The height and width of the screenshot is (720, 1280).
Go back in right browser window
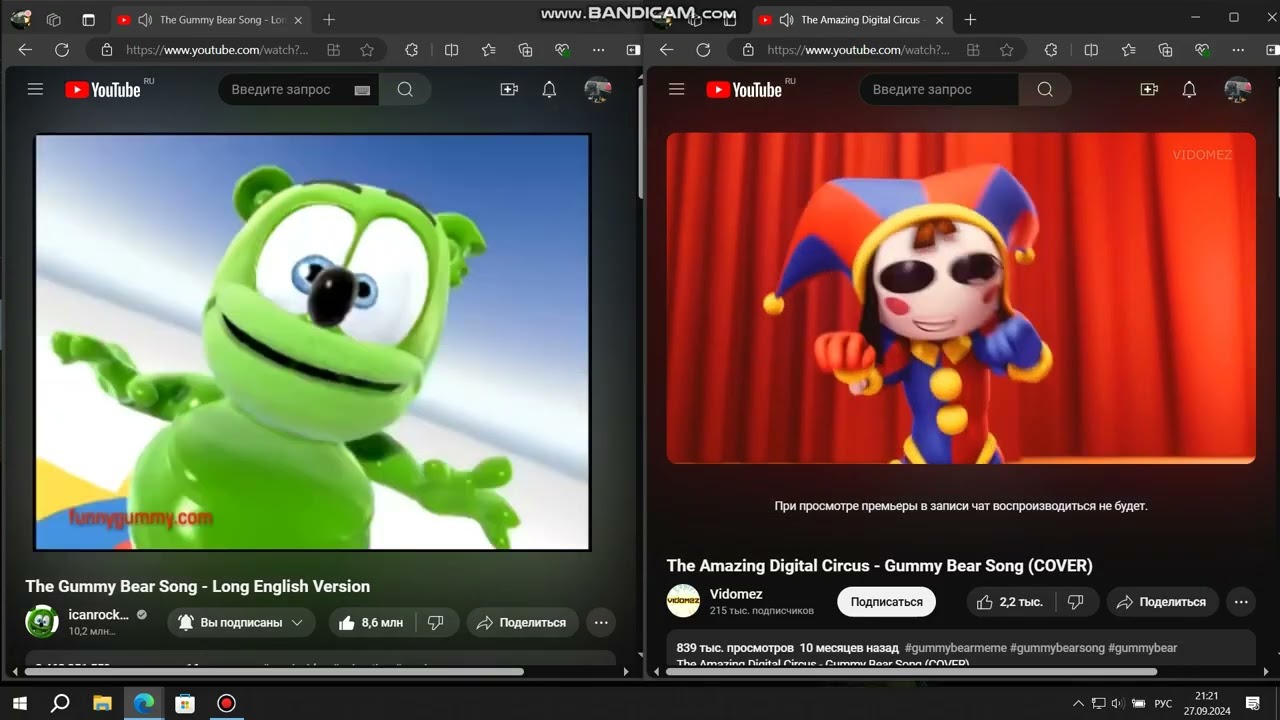(x=666, y=50)
